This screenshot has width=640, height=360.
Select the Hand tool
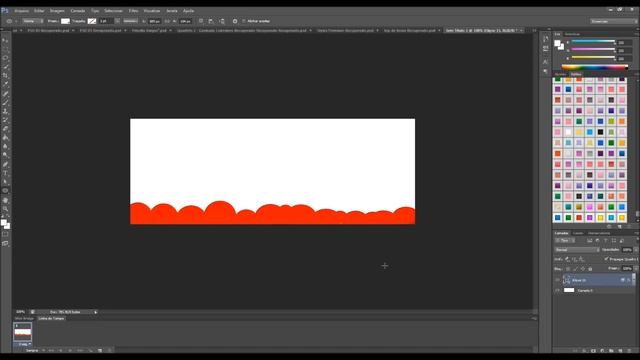coord(5,200)
